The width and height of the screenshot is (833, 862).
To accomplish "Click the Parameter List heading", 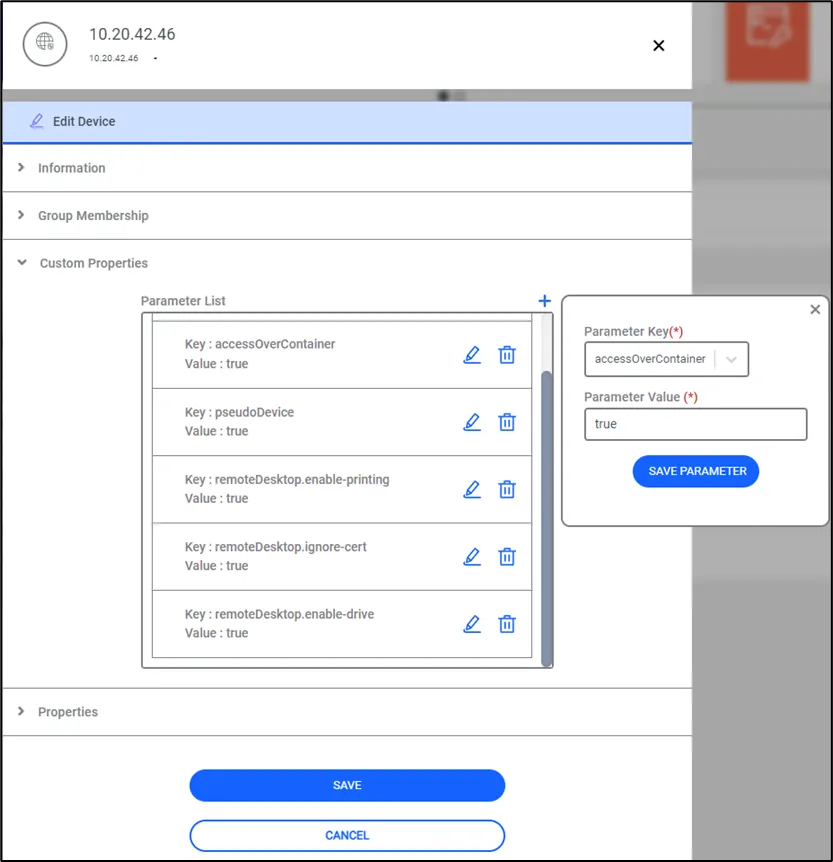I will [x=183, y=301].
